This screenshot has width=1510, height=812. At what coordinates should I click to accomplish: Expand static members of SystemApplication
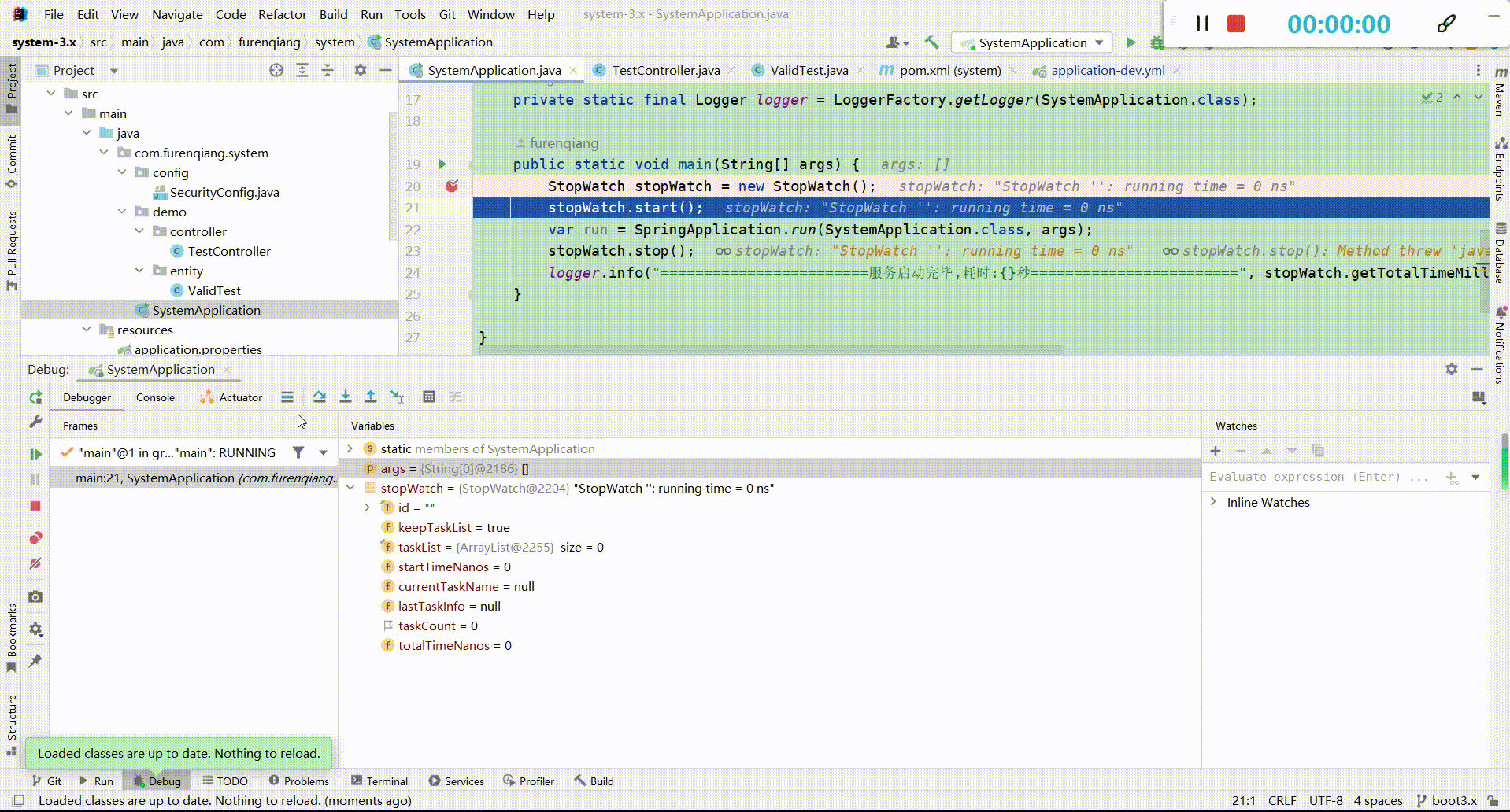[350, 448]
